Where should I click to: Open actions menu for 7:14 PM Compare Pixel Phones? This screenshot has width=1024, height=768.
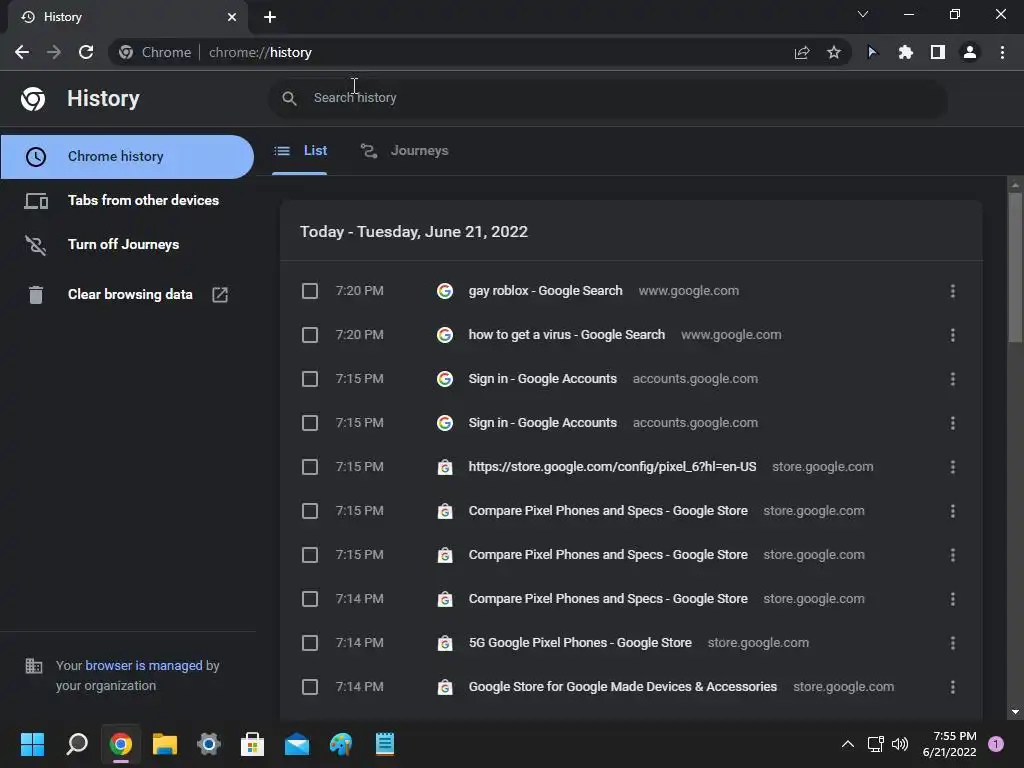(953, 599)
